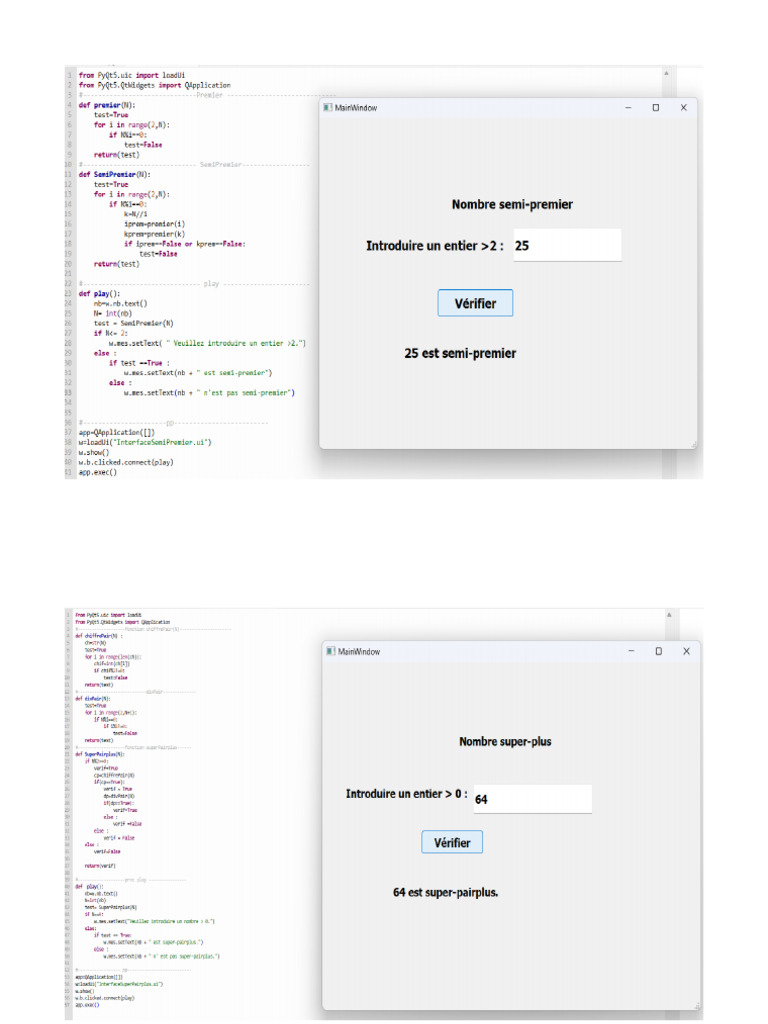The height and width of the screenshot is (1024, 768).
Task: Click the resize grip of semi-premier window
Action: tap(693, 445)
